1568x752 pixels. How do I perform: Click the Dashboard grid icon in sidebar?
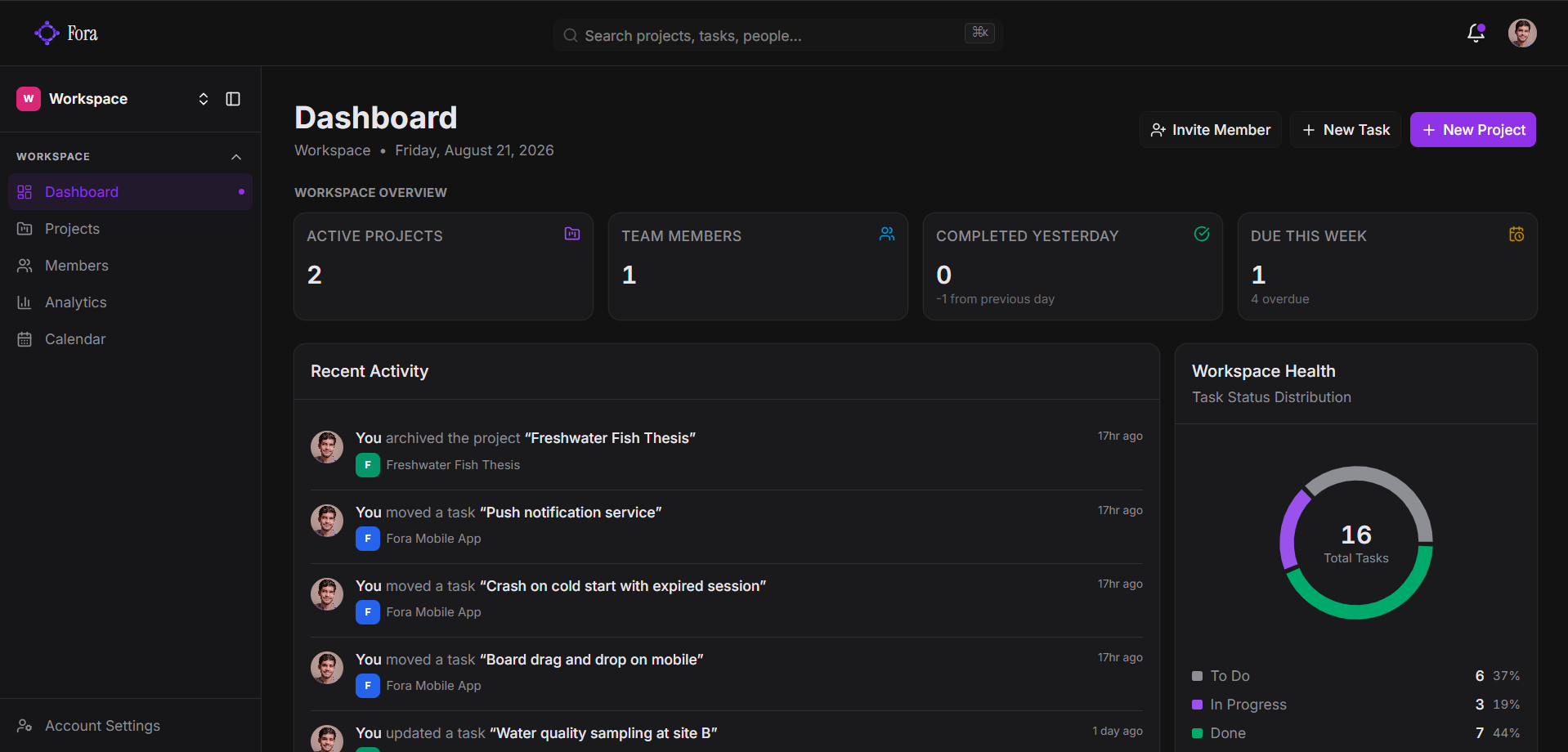(x=25, y=192)
